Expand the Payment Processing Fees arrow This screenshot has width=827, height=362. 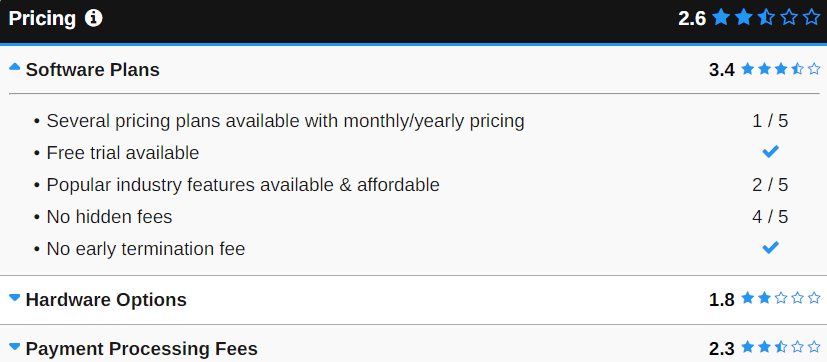(x=15, y=347)
